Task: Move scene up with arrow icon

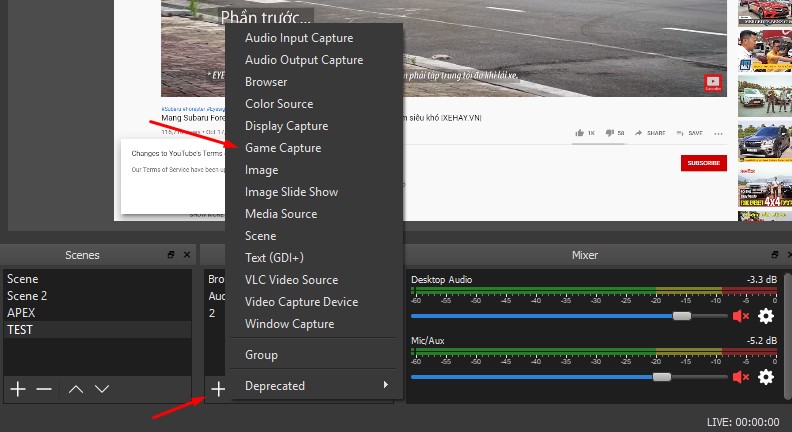Action: pyautogui.click(x=76, y=389)
